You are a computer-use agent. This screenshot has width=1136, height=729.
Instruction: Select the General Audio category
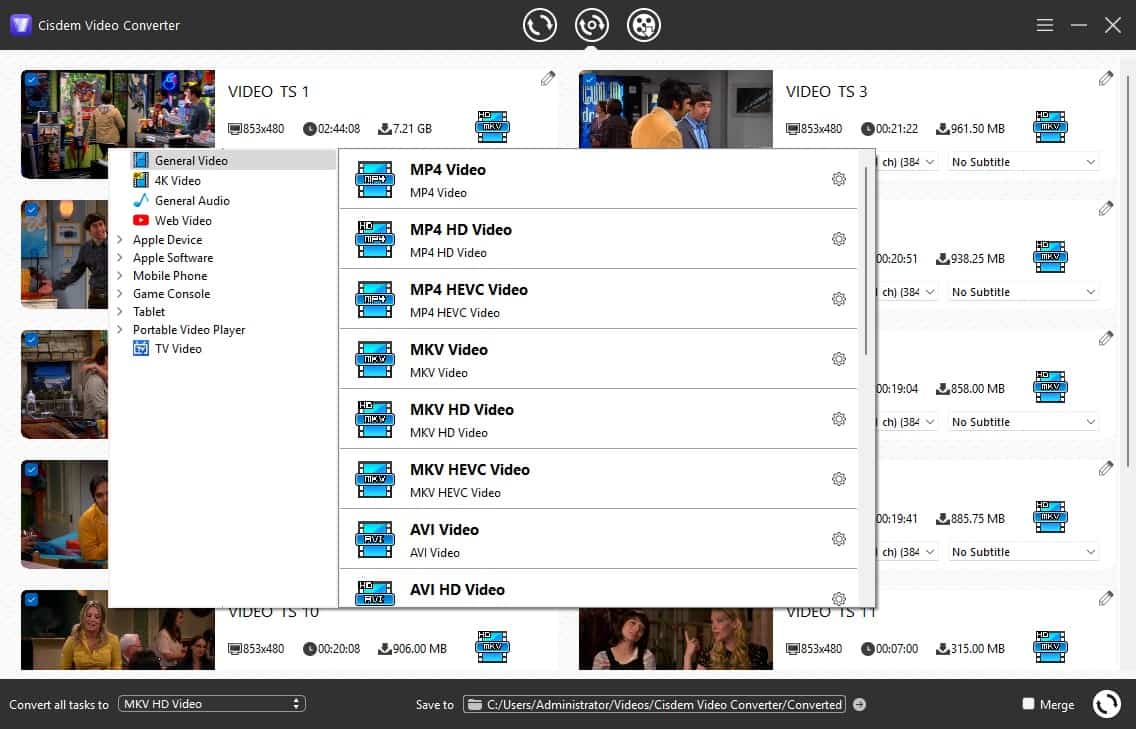click(192, 201)
